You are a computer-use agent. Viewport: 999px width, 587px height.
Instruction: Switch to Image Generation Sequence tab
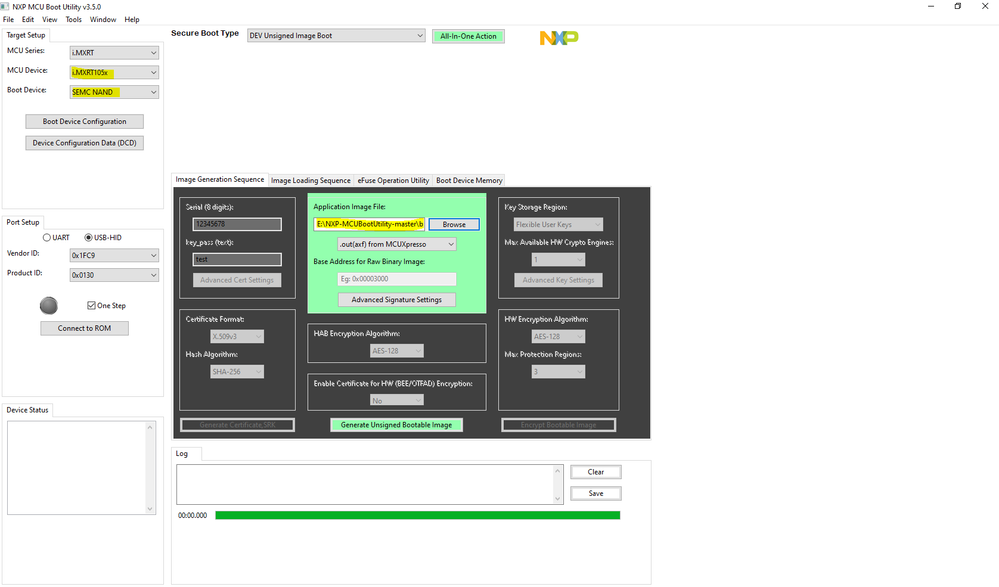220,180
